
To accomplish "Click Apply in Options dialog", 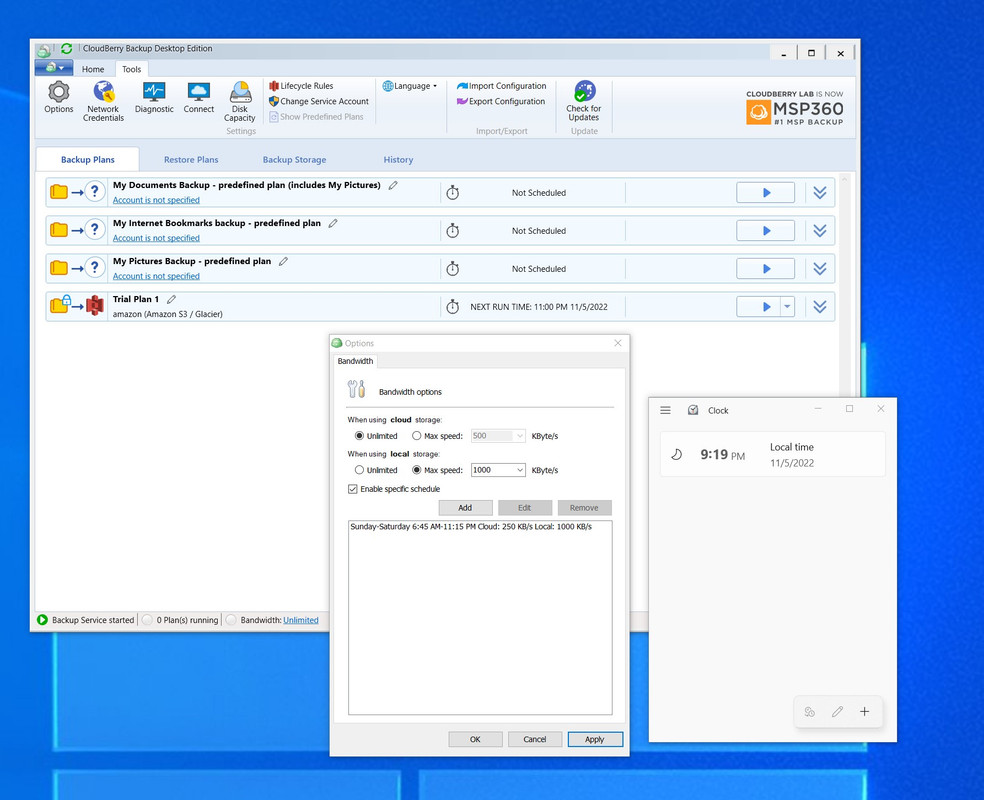I will tap(595, 739).
